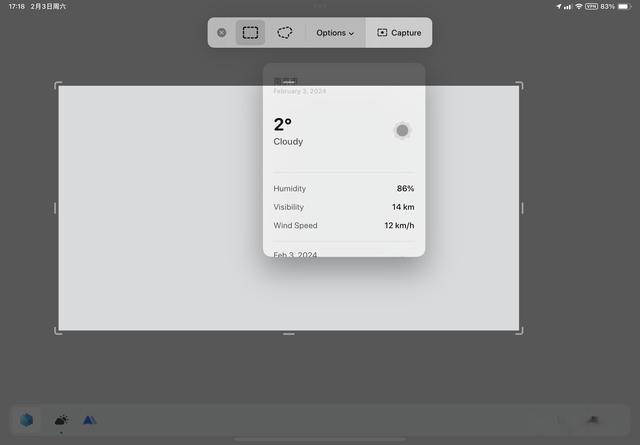Click the 12 km/h wind speed value
This screenshot has height=445, width=640.
399,225
